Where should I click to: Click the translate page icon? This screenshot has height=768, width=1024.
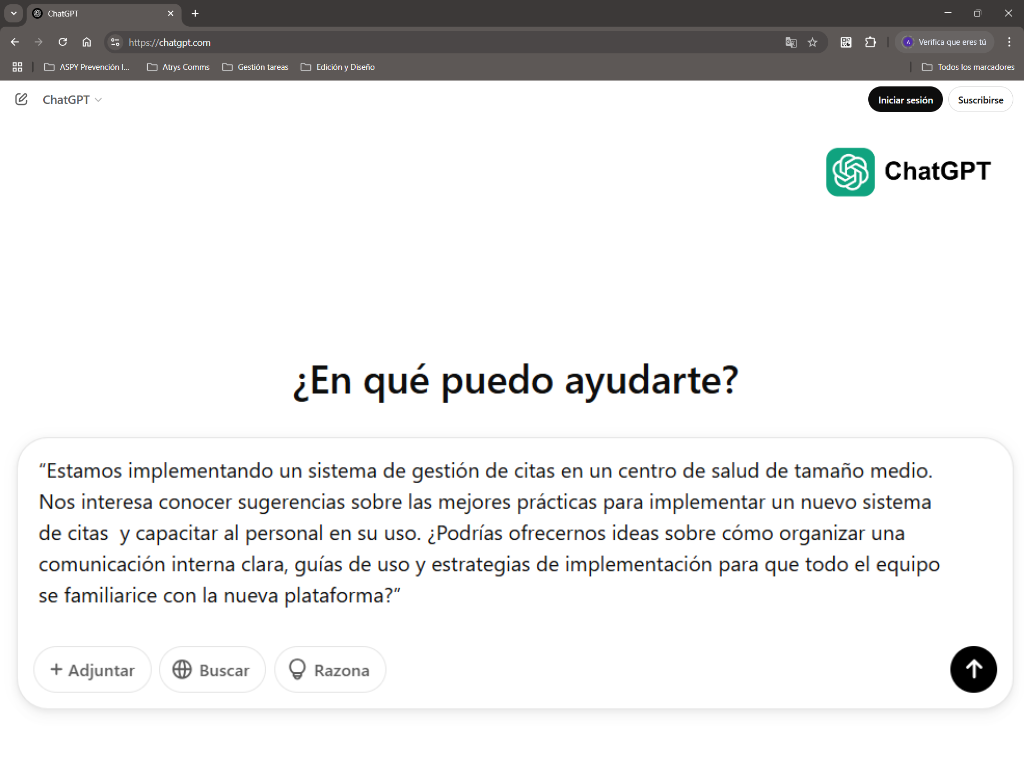click(791, 42)
